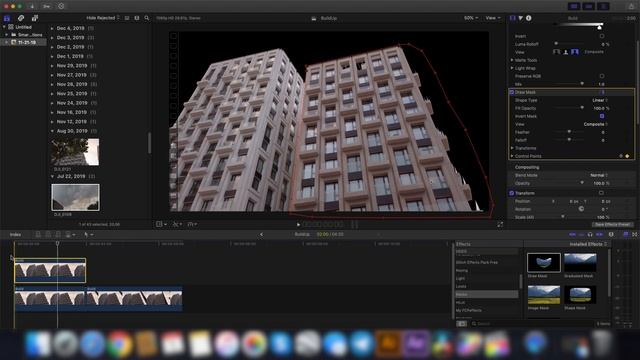Click the Import Media arrow icon
The width and height of the screenshot is (640, 360).
pos(32,7)
